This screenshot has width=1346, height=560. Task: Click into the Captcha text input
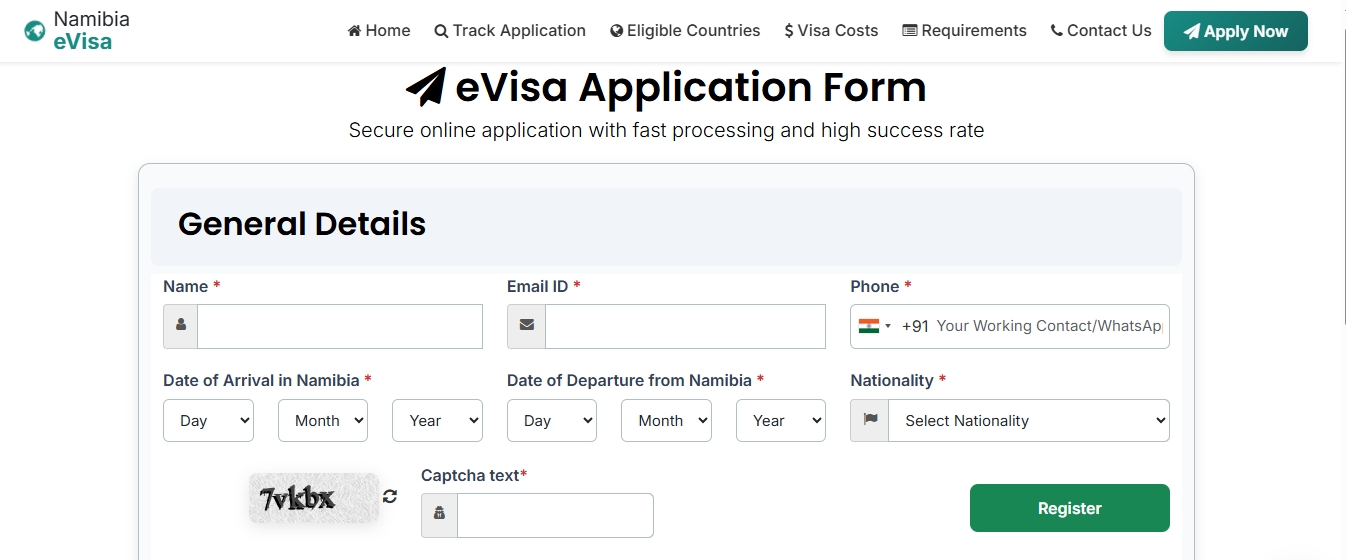click(555, 515)
